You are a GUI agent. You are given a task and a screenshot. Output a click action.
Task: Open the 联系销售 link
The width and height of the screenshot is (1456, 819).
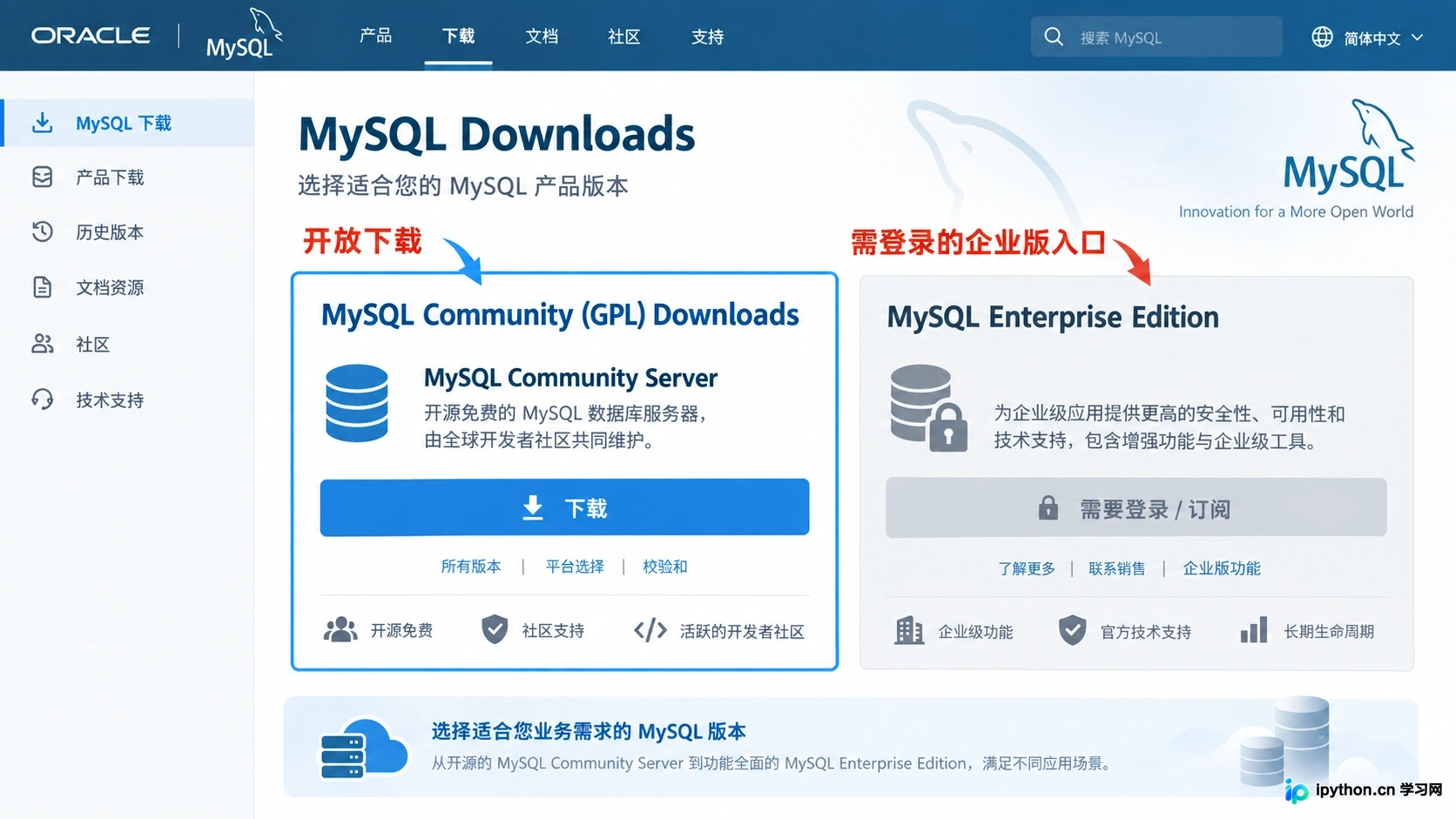click(x=1117, y=568)
